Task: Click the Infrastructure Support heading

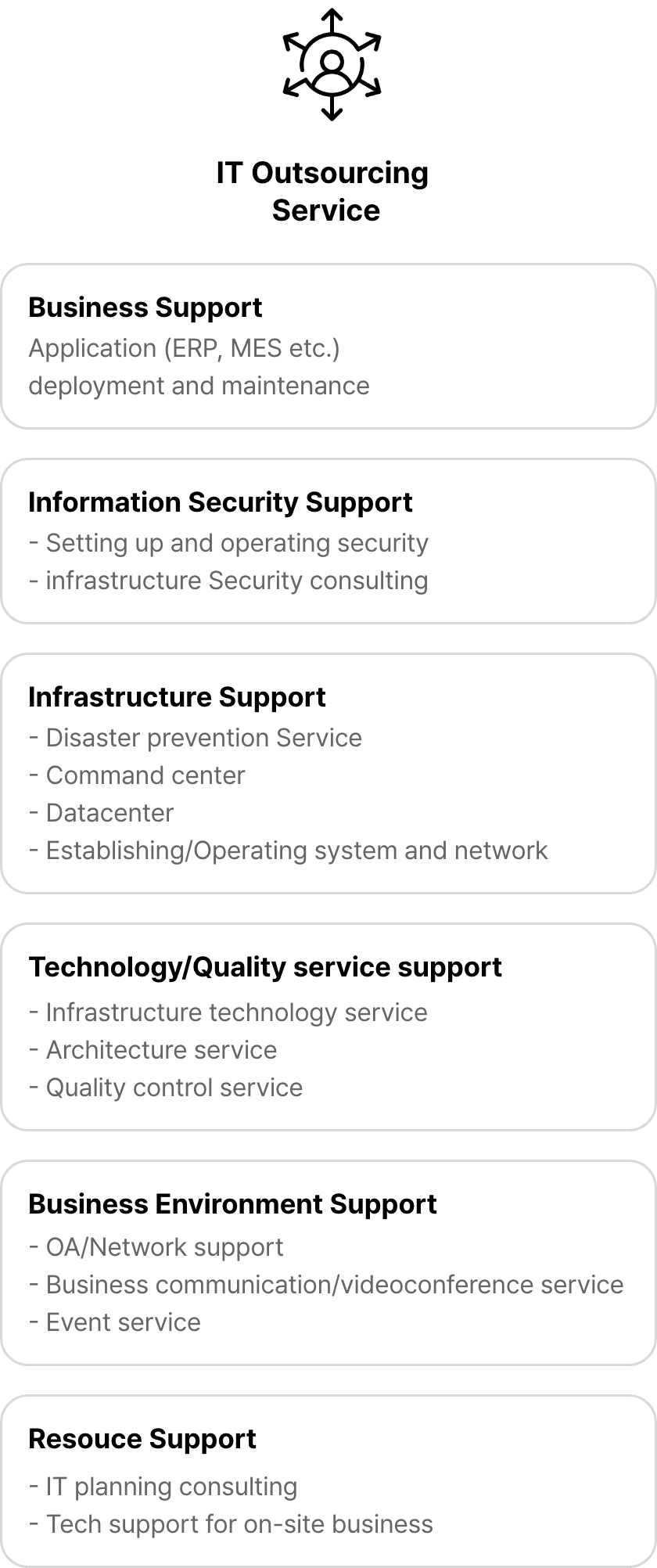Action: tap(177, 697)
